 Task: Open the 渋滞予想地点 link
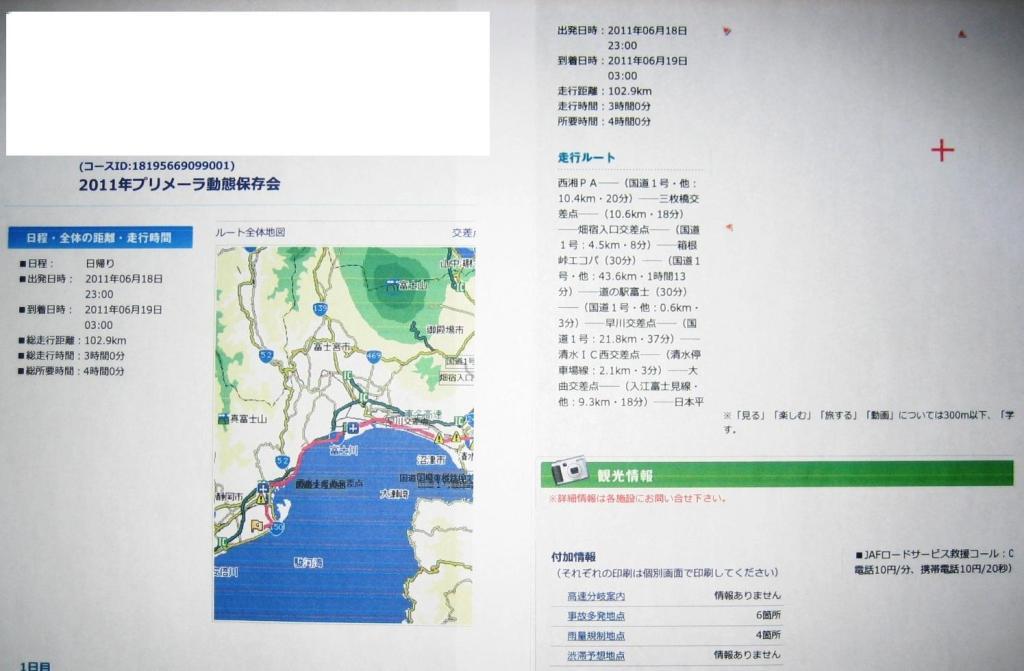596,655
